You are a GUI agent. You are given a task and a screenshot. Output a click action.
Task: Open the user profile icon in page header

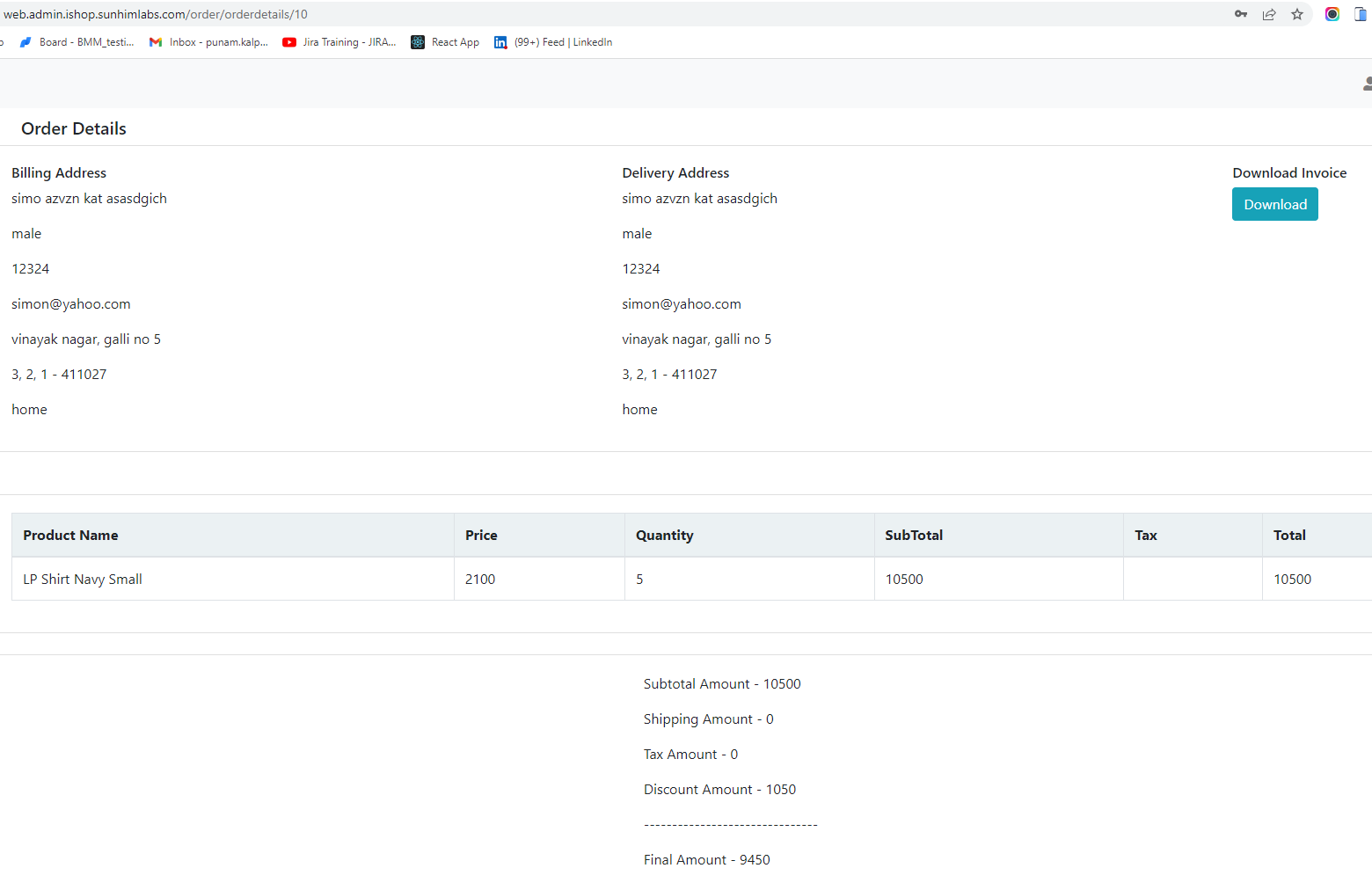(x=1368, y=84)
